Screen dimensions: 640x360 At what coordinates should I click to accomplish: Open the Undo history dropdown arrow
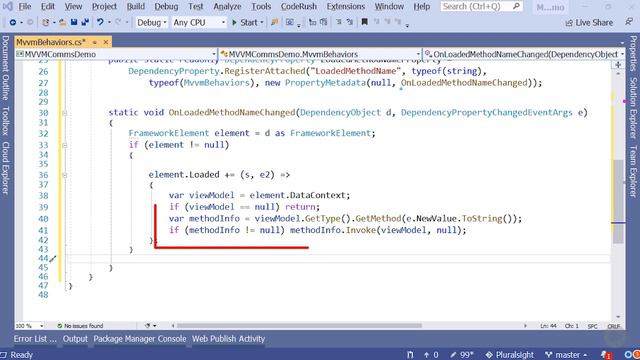coord(109,22)
